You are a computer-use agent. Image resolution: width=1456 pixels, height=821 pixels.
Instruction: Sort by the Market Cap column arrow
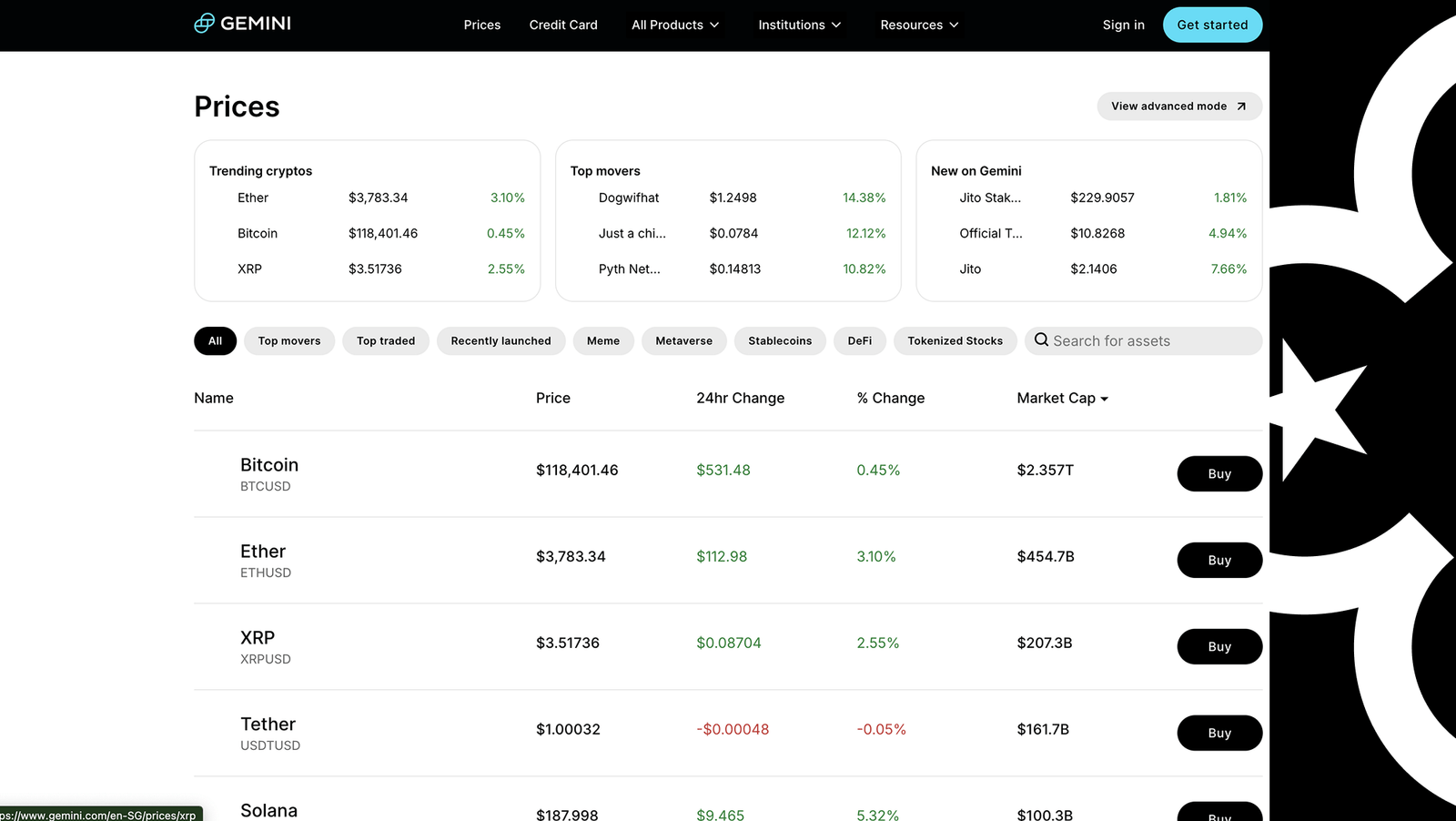[1104, 400]
